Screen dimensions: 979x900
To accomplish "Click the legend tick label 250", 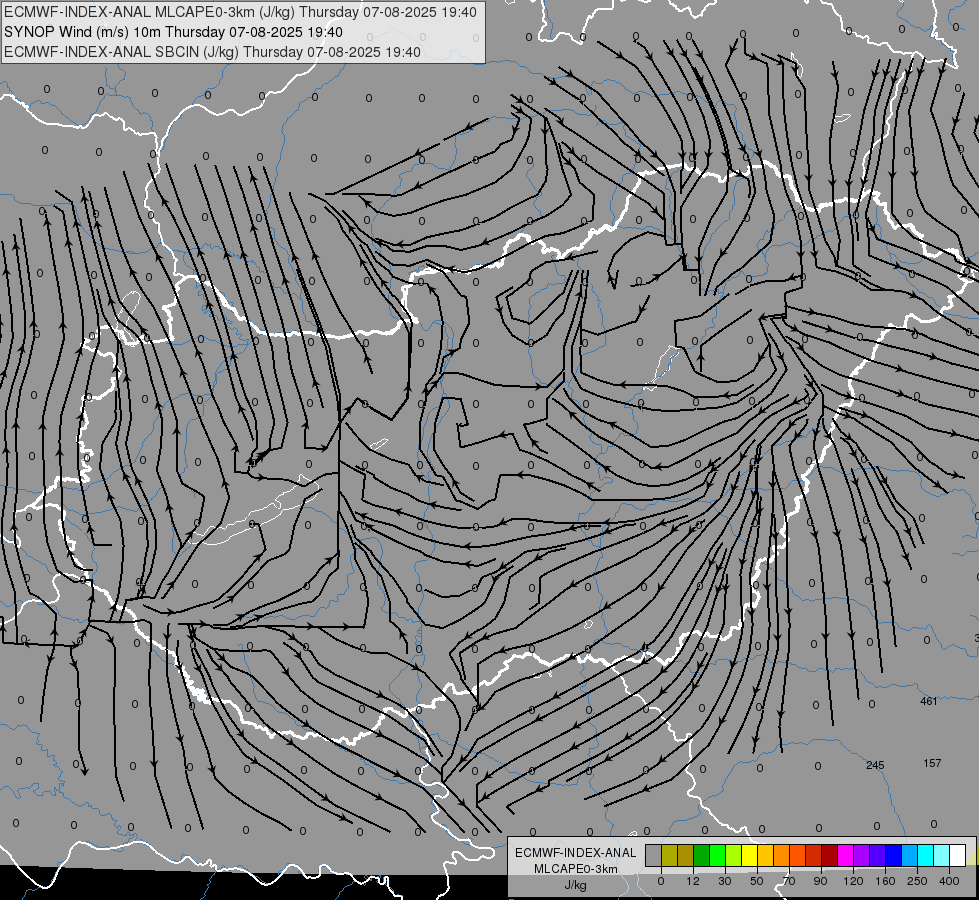I will [917, 881].
